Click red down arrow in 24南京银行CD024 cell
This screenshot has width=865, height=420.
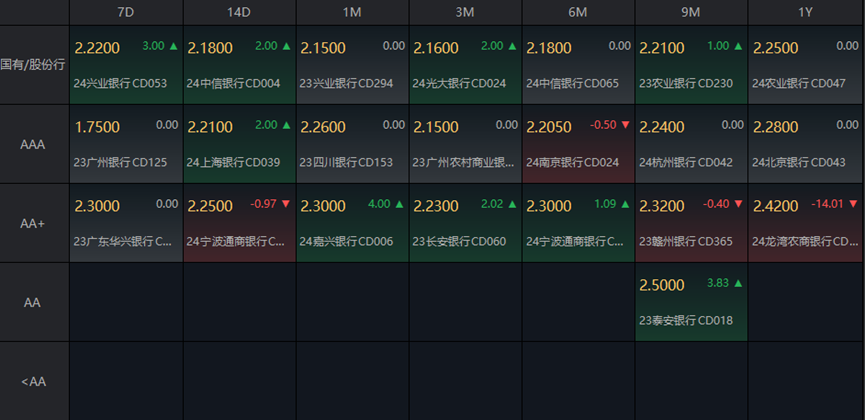[x=626, y=125]
